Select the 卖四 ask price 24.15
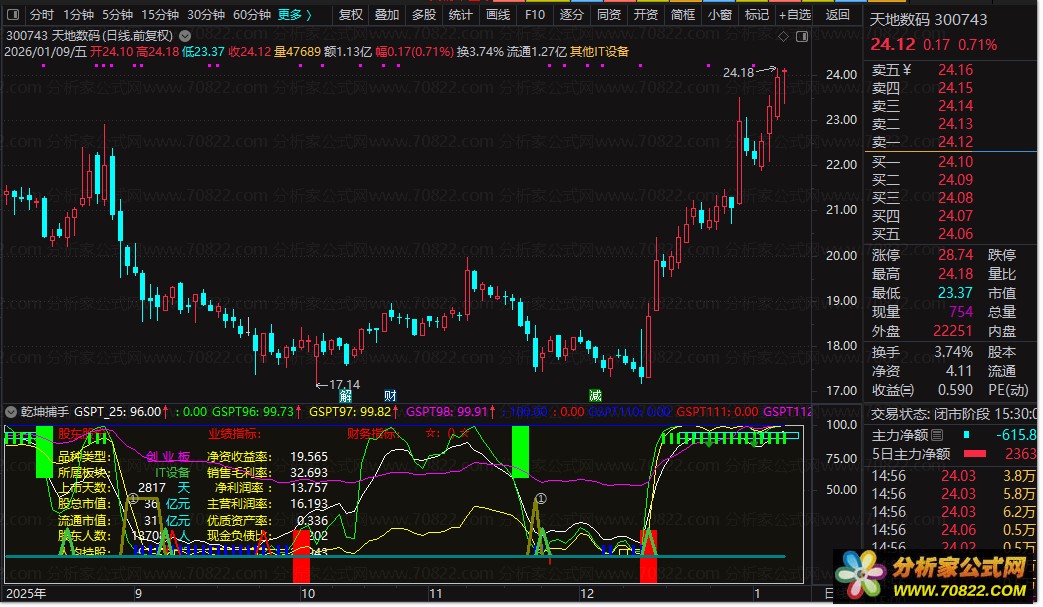The image size is (1043, 607). 955,88
